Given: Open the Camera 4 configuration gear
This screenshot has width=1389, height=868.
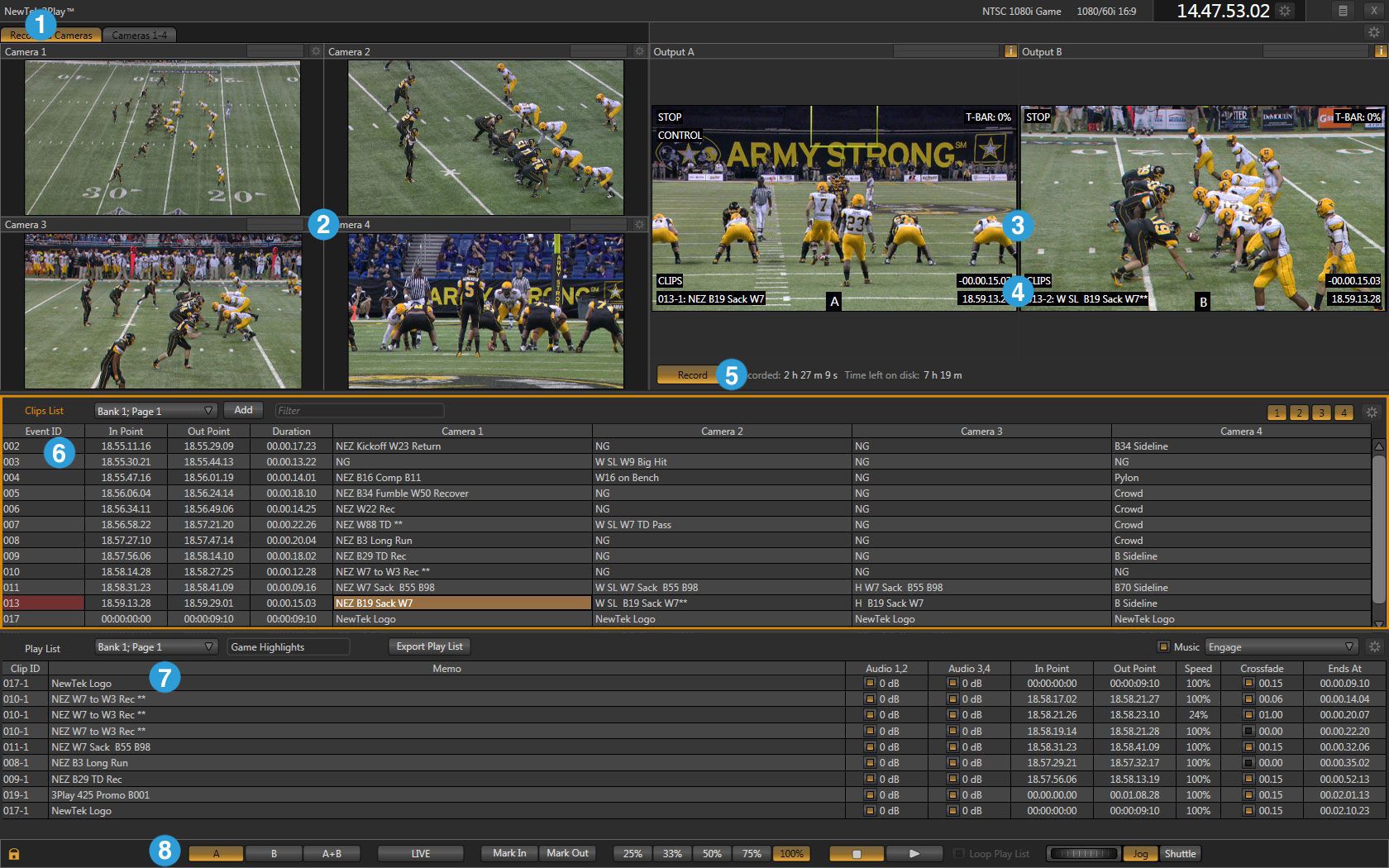Looking at the screenshot, I should pyautogui.click(x=639, y=224).
